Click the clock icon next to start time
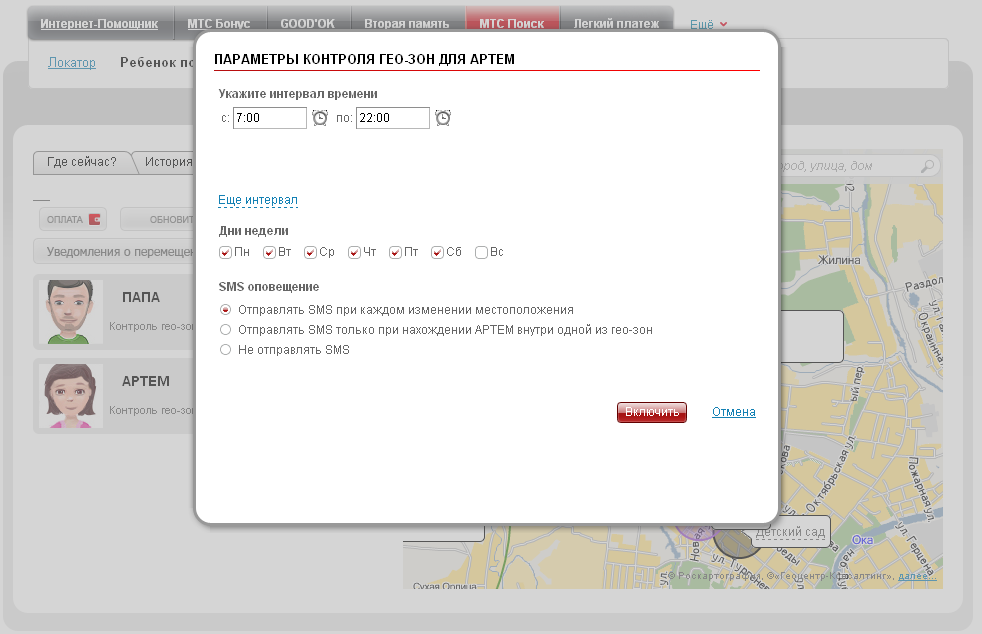 point(320,118)
